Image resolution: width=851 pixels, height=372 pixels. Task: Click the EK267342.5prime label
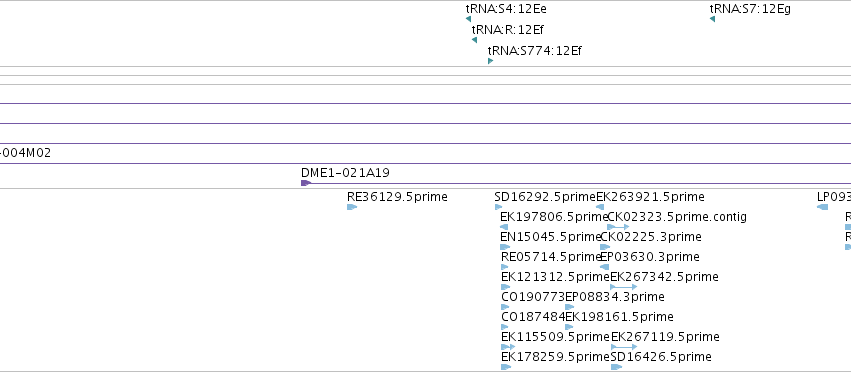tap(664, 277)
